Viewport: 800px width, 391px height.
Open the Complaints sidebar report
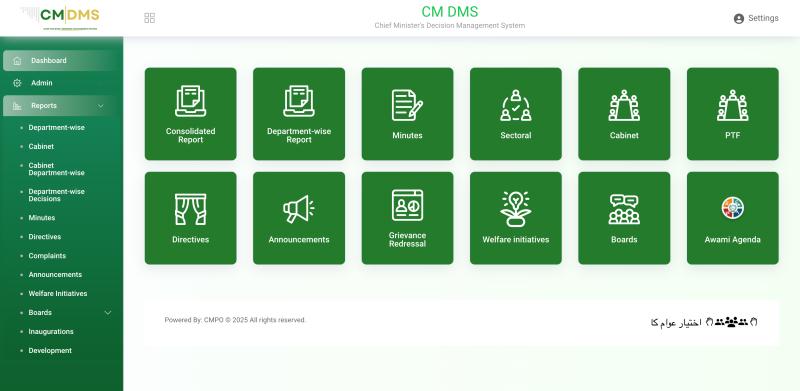(47, 256)
